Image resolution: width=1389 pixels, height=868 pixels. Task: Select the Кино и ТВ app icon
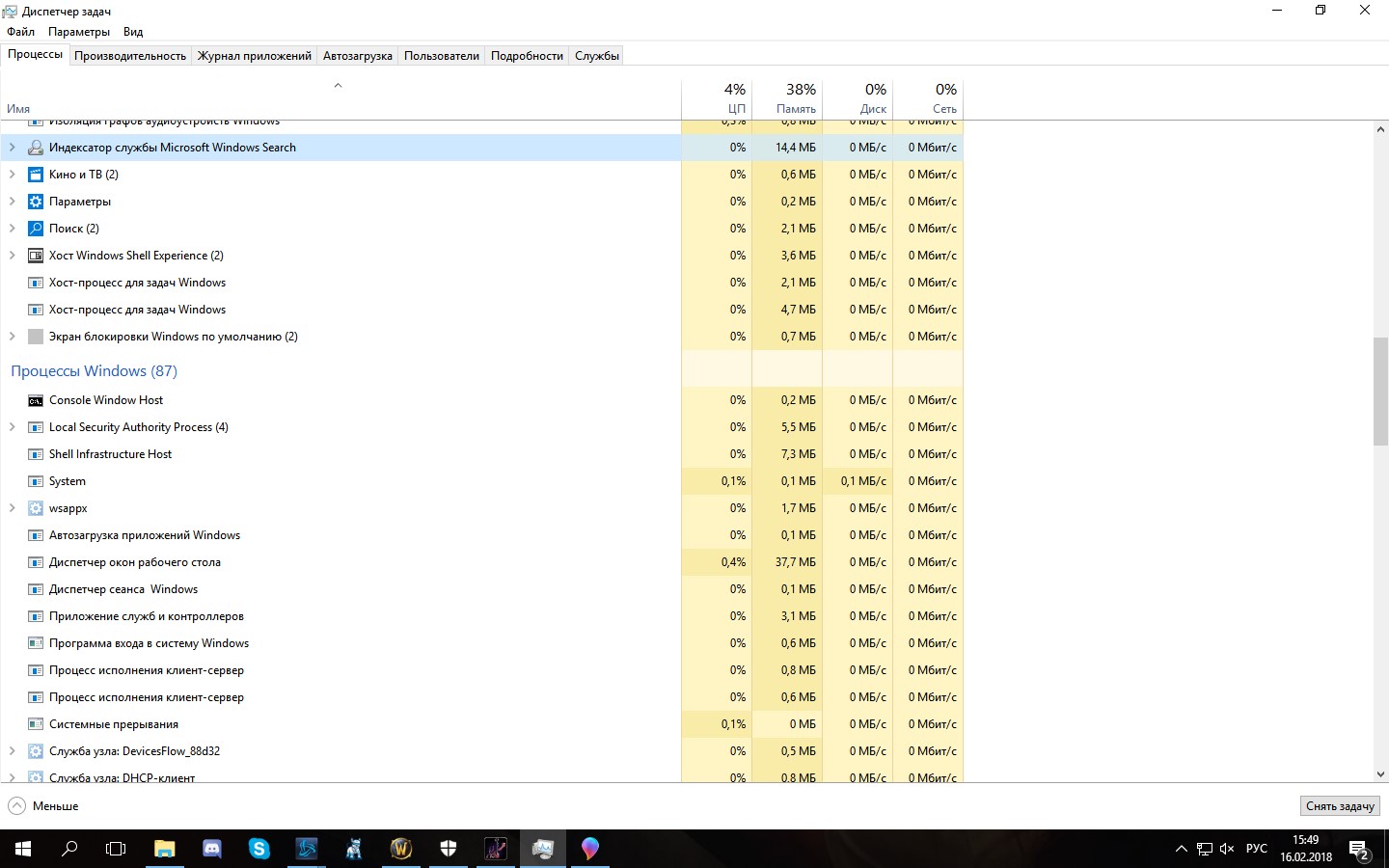coord(36,175)
